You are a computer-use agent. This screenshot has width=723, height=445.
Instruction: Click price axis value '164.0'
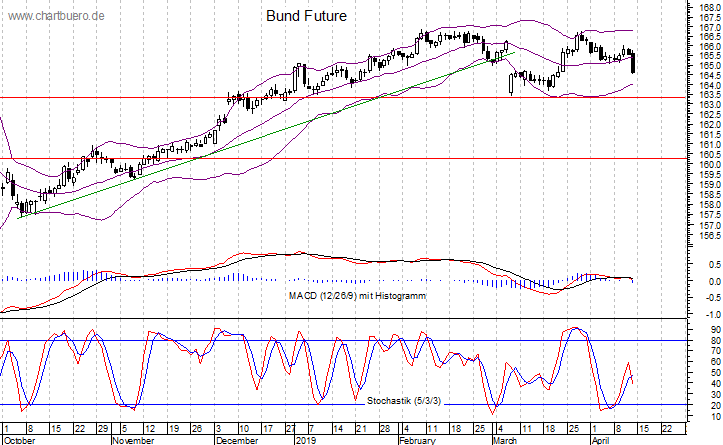(710, 86)
